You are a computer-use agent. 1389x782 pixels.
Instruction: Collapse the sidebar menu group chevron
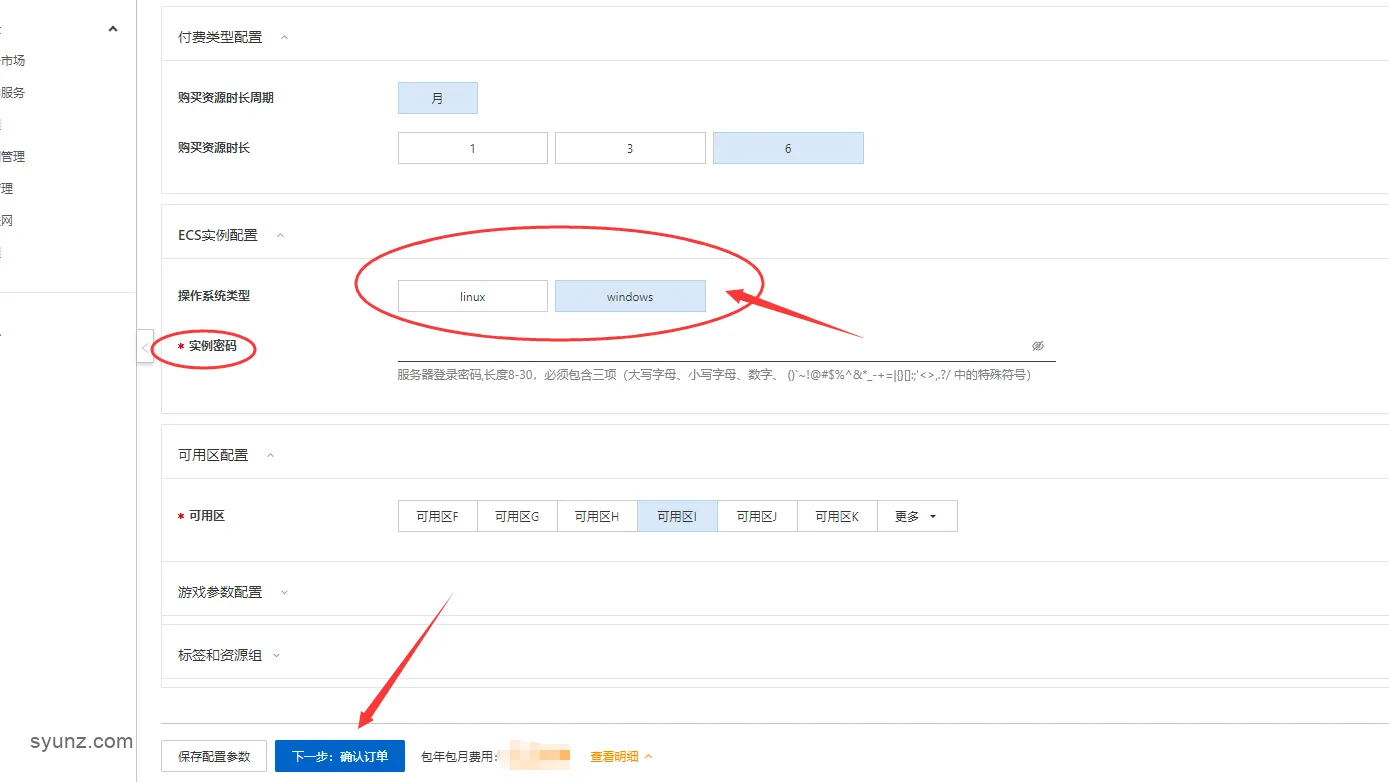pyautogui.click(x=113, y=30)
